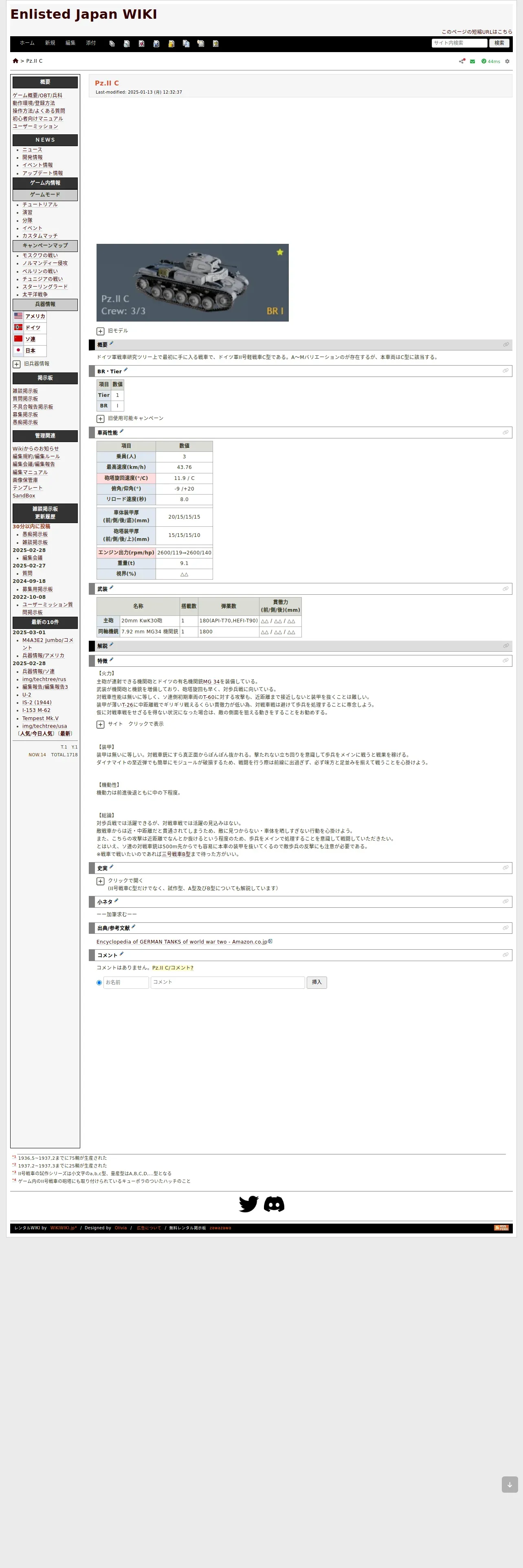523x1568 pixels.
Task: Open 三号戦車B型 link in 総論 text
Action: point(176,854)
